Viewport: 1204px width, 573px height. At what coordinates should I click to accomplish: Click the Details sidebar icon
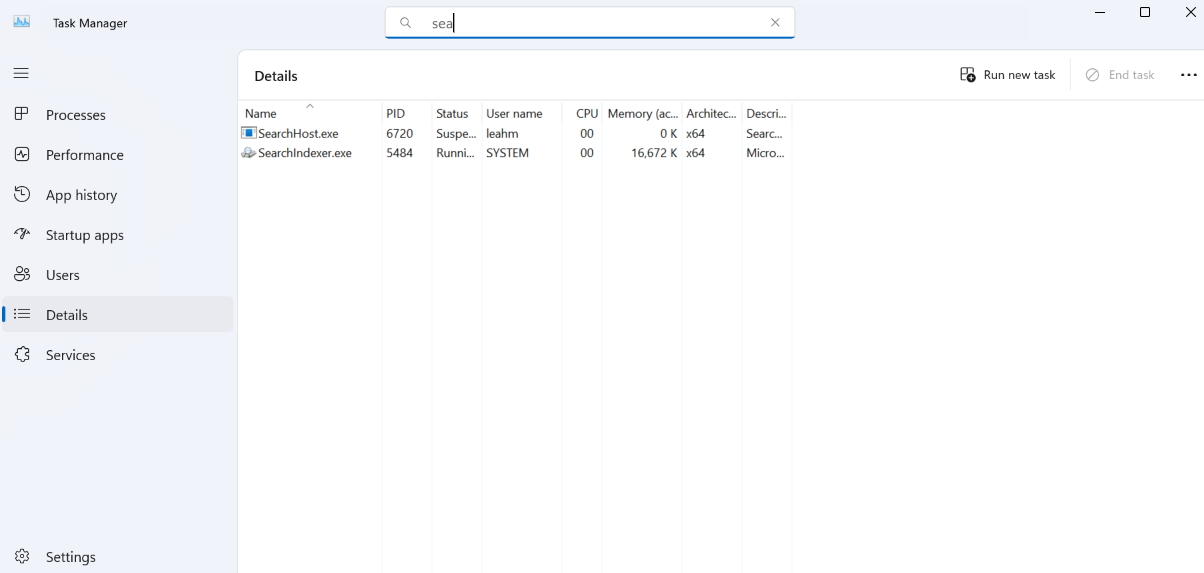tap(21, 314)
